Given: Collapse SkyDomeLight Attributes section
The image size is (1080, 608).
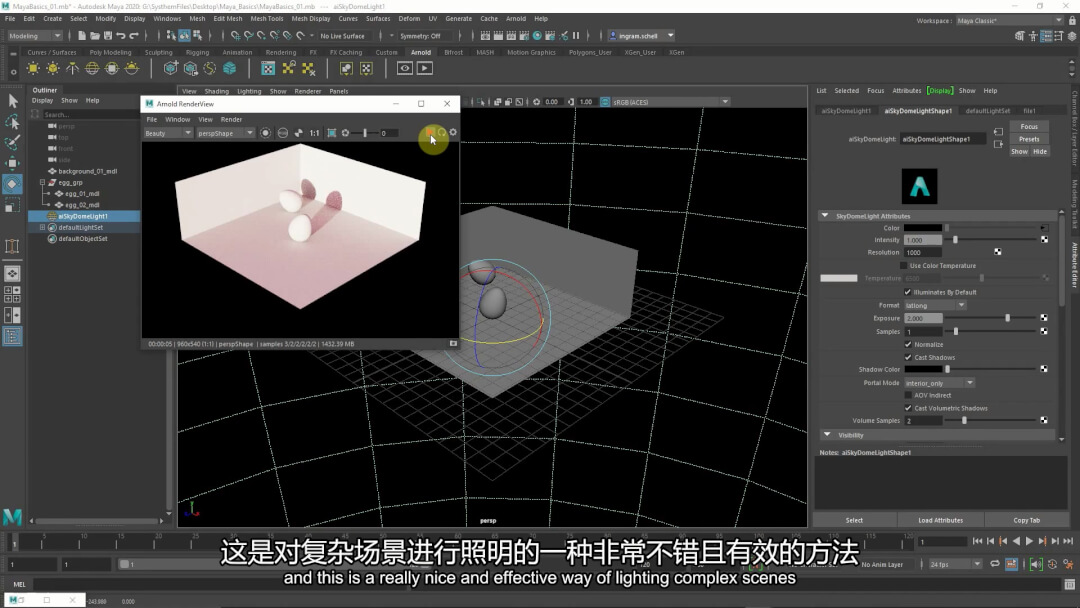Looking at the screenshot, I should click(x=824, y=216).
